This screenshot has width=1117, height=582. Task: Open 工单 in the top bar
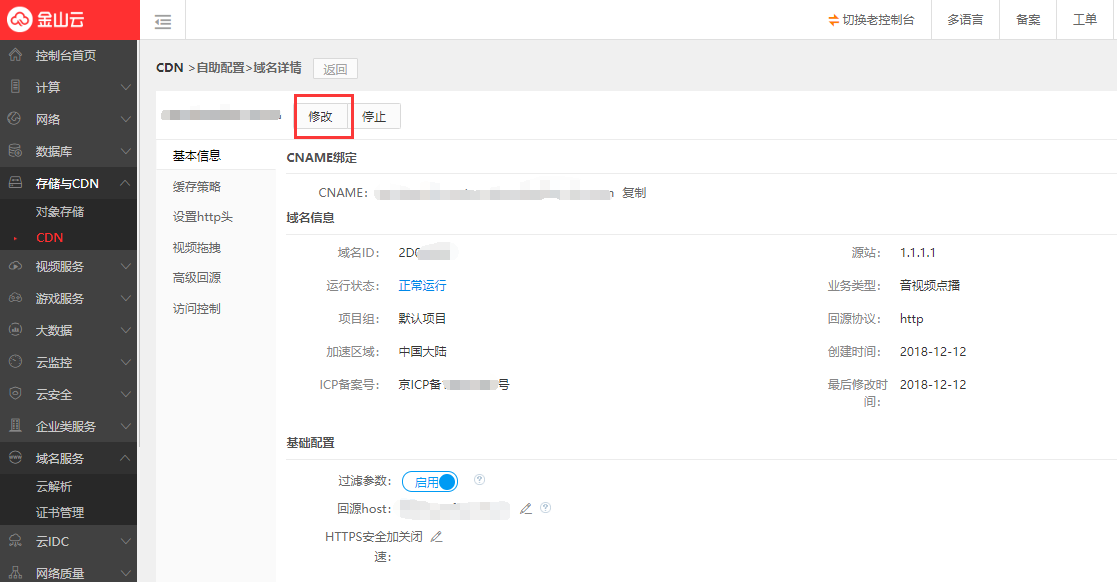1085,20
